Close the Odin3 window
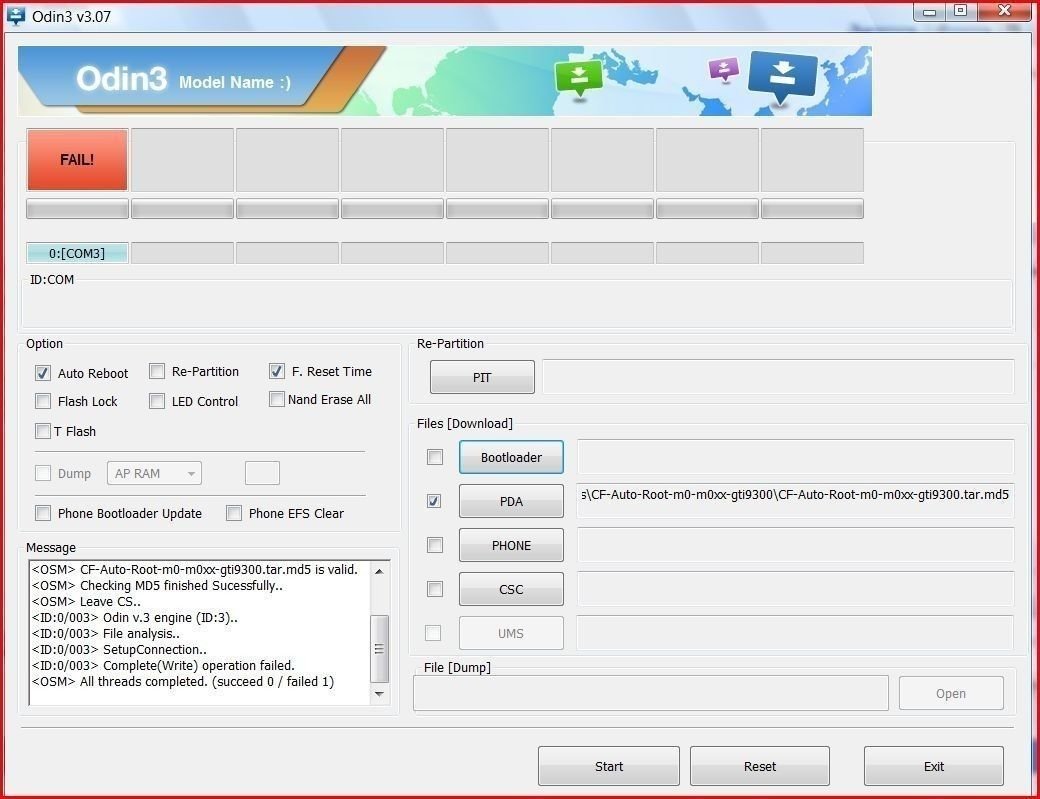The width and height of the screenshot is (1040, 799). pyautogui.click(x=1005, y=11)
